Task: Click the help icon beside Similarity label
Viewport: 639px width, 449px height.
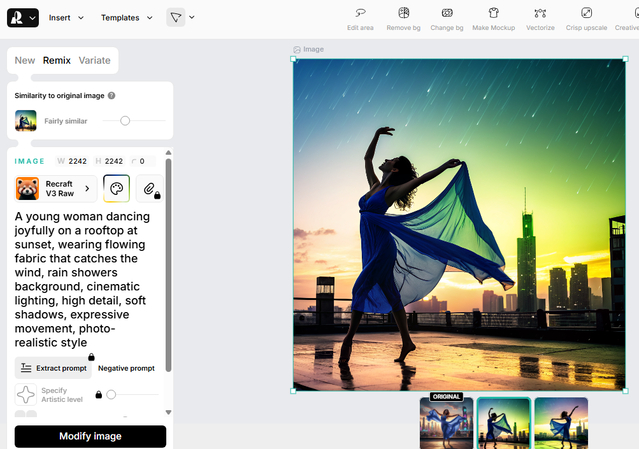Action: (111, 96)
